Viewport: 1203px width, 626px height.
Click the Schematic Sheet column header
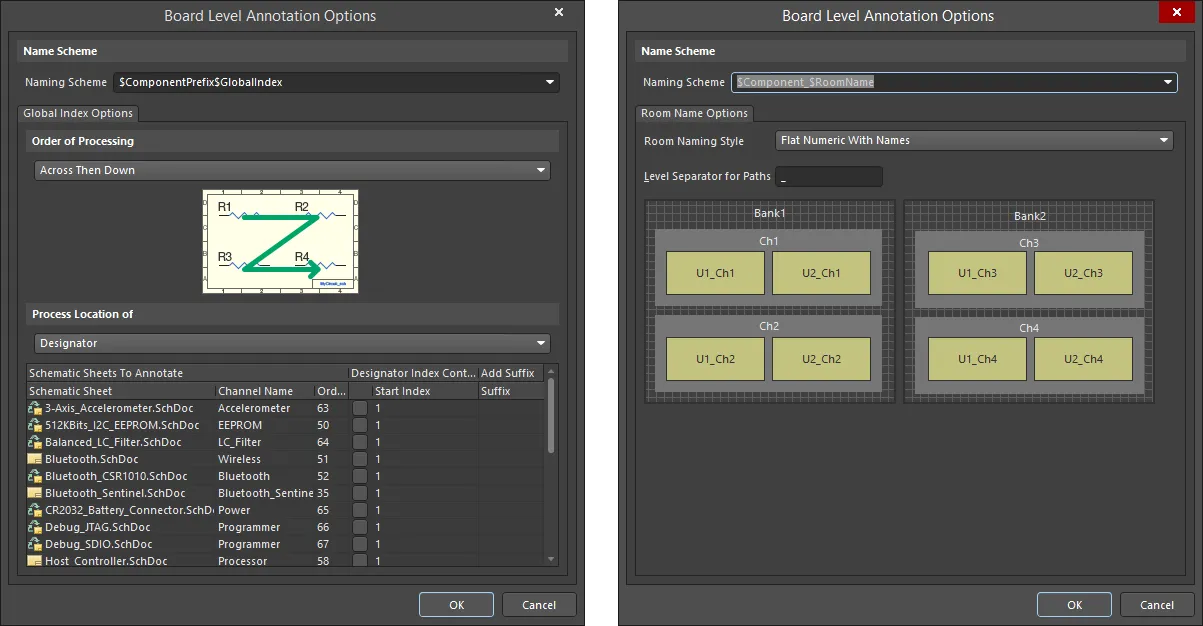[120, 391]
